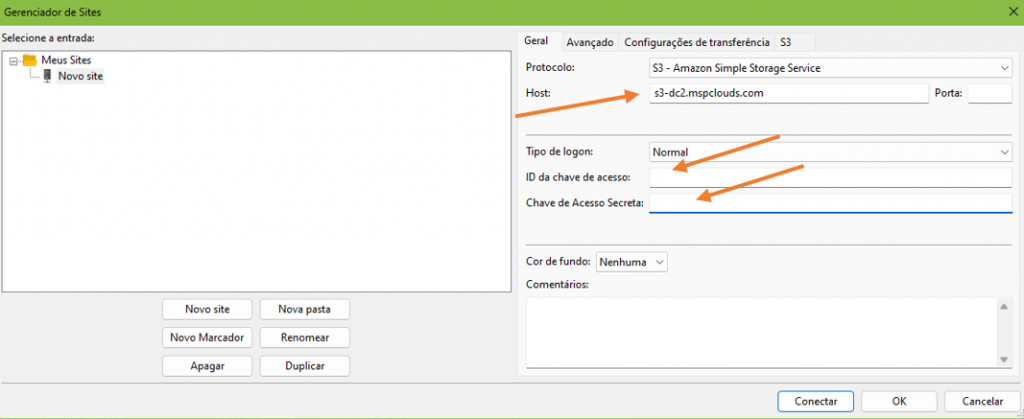Viewport: 1024px width, 419px height.
Task: Switch to the Avançado tab
Action: click(x=590, y=42)
